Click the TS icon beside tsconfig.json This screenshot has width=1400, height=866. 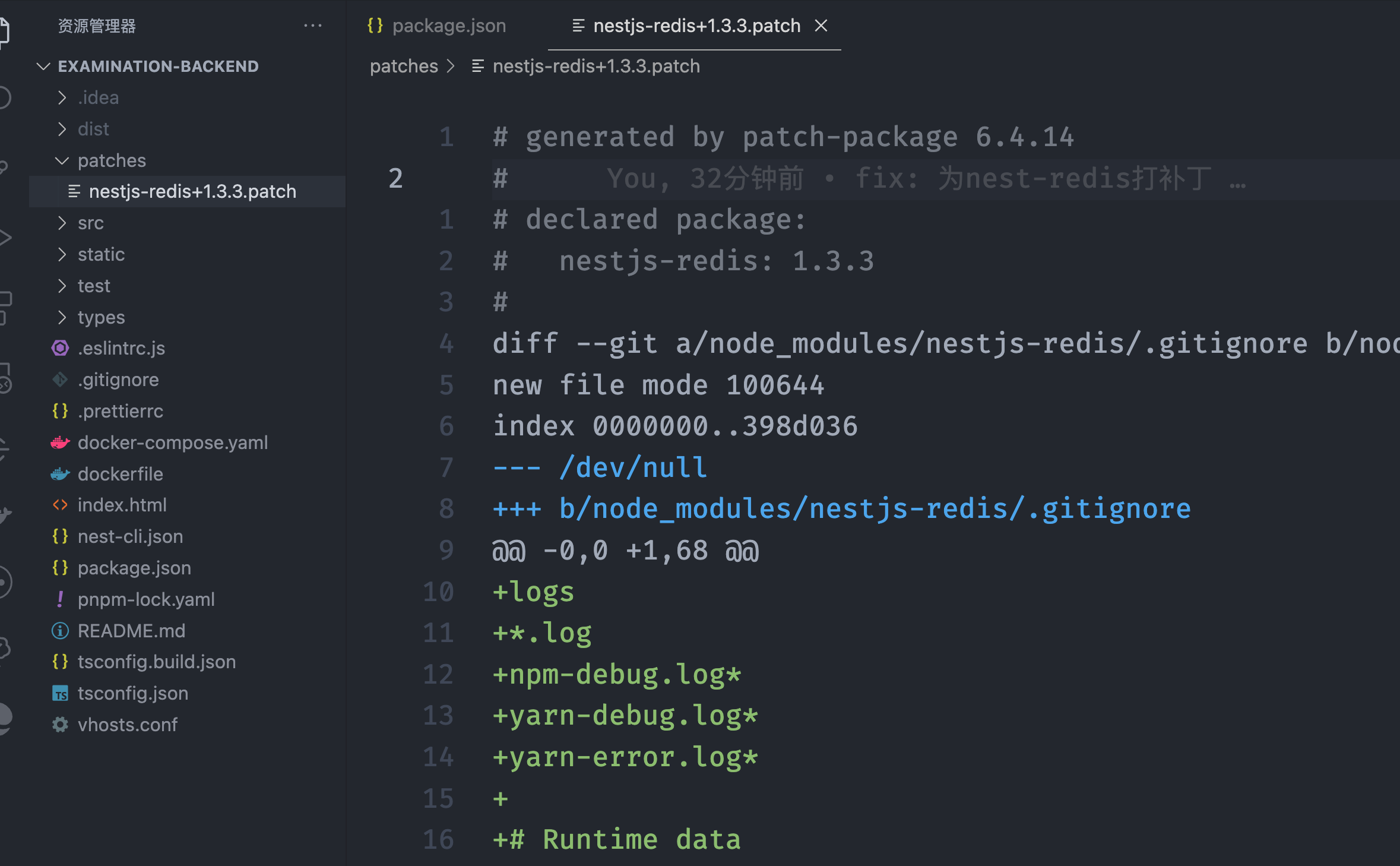click(x=60, y=693)
